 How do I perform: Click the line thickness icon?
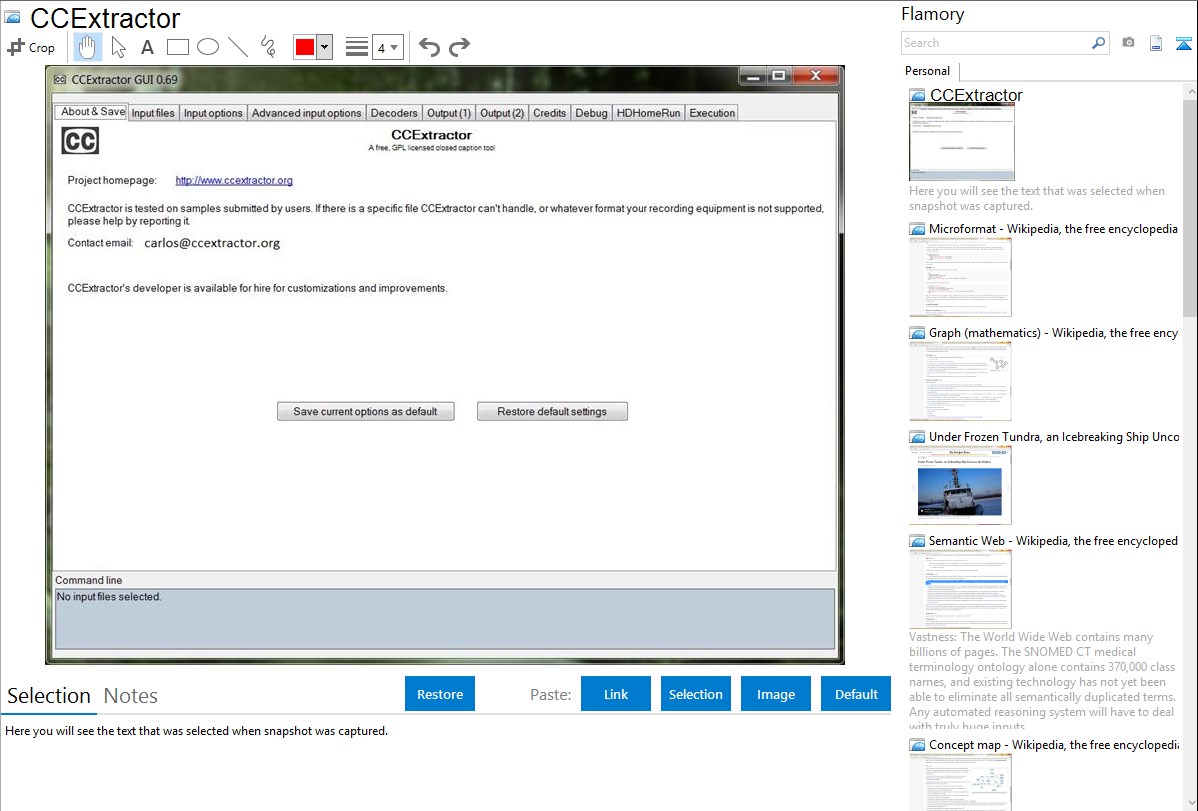pos(356,47)
